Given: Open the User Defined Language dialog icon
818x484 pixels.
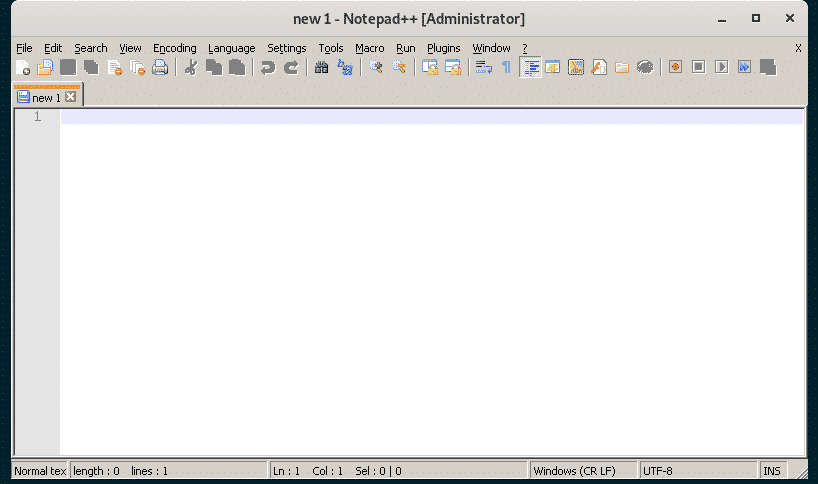Looking at the screenshot, I should point(552,67).
